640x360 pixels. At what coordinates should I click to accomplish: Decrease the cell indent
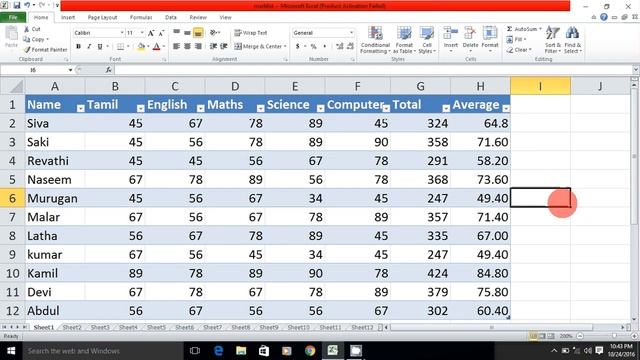click(213, 47)
